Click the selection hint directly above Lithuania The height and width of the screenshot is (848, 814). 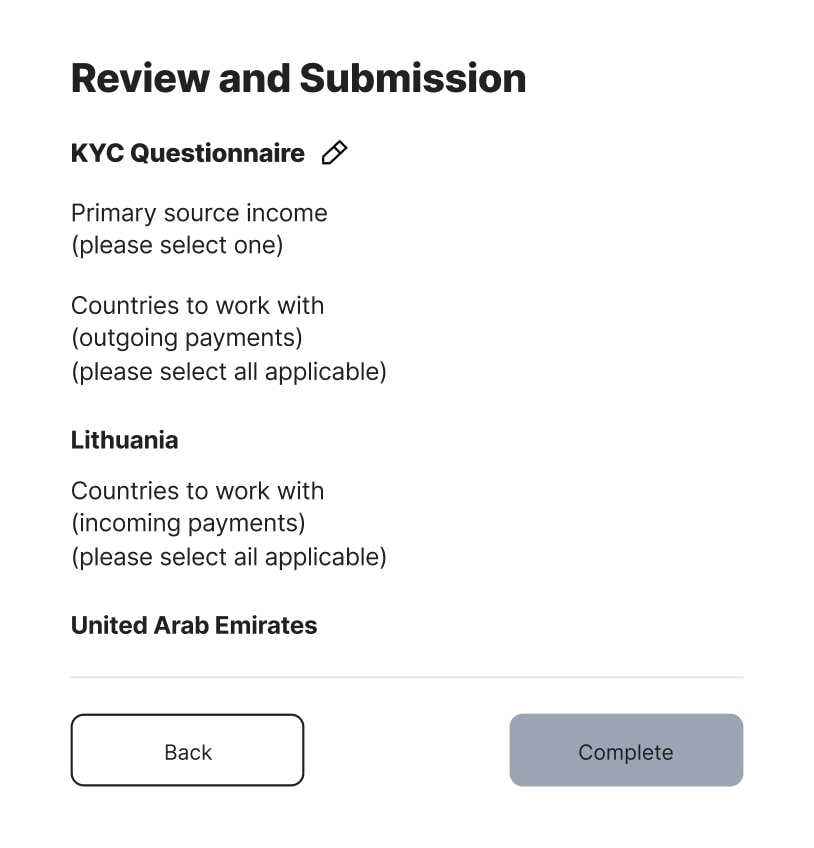228,371
